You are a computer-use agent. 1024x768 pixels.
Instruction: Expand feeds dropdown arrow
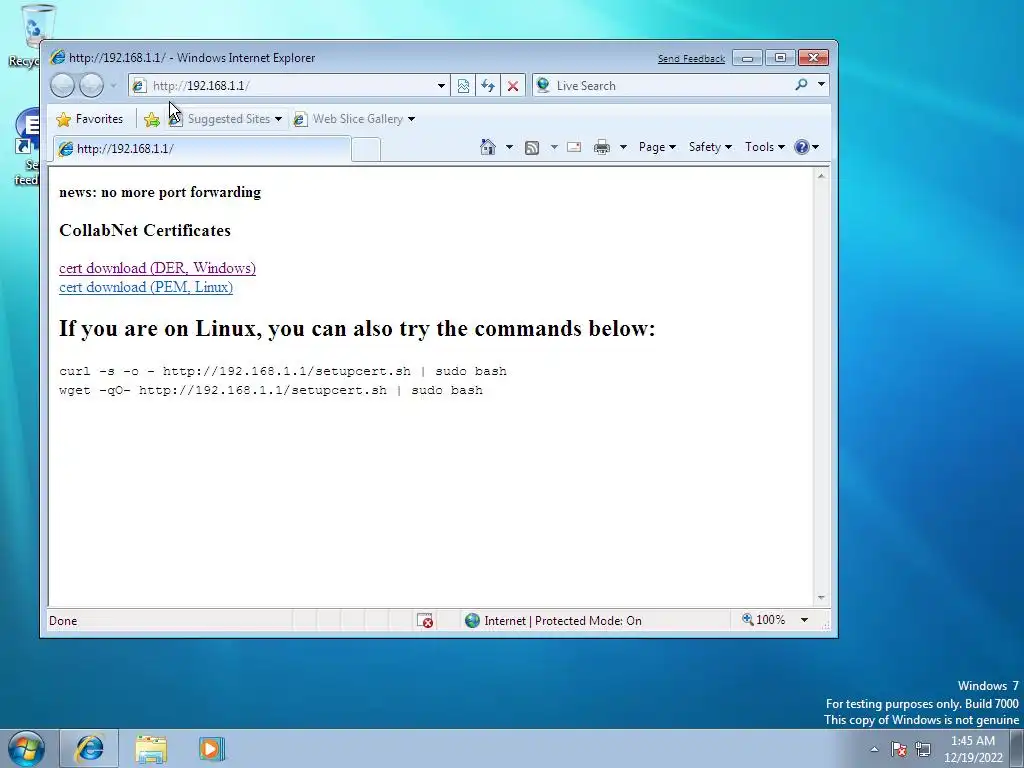coord(554,147)
